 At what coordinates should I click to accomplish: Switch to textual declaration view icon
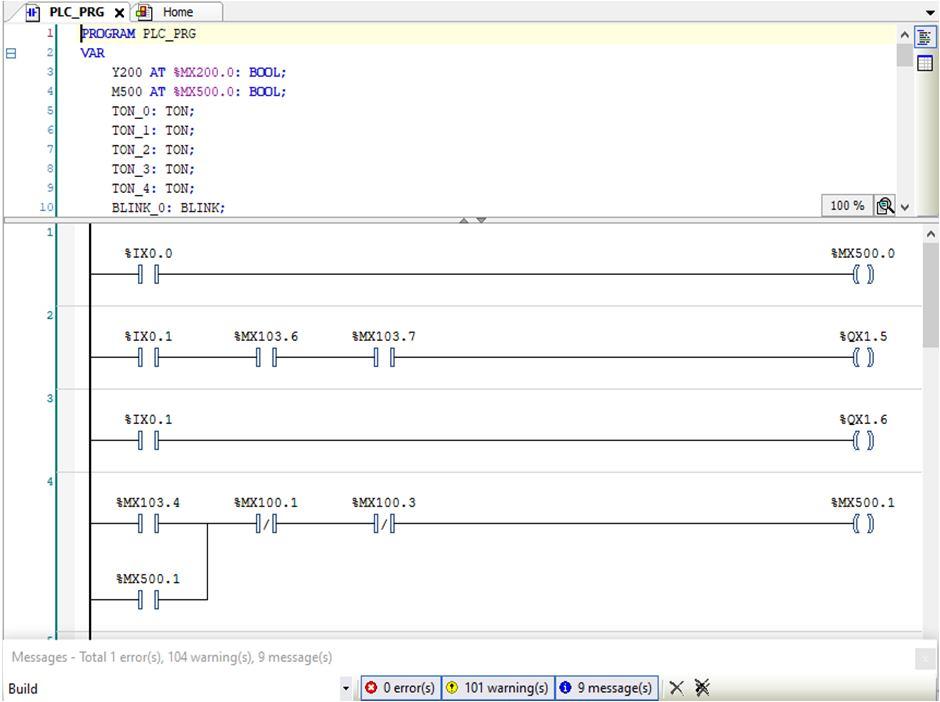point(924,37)
